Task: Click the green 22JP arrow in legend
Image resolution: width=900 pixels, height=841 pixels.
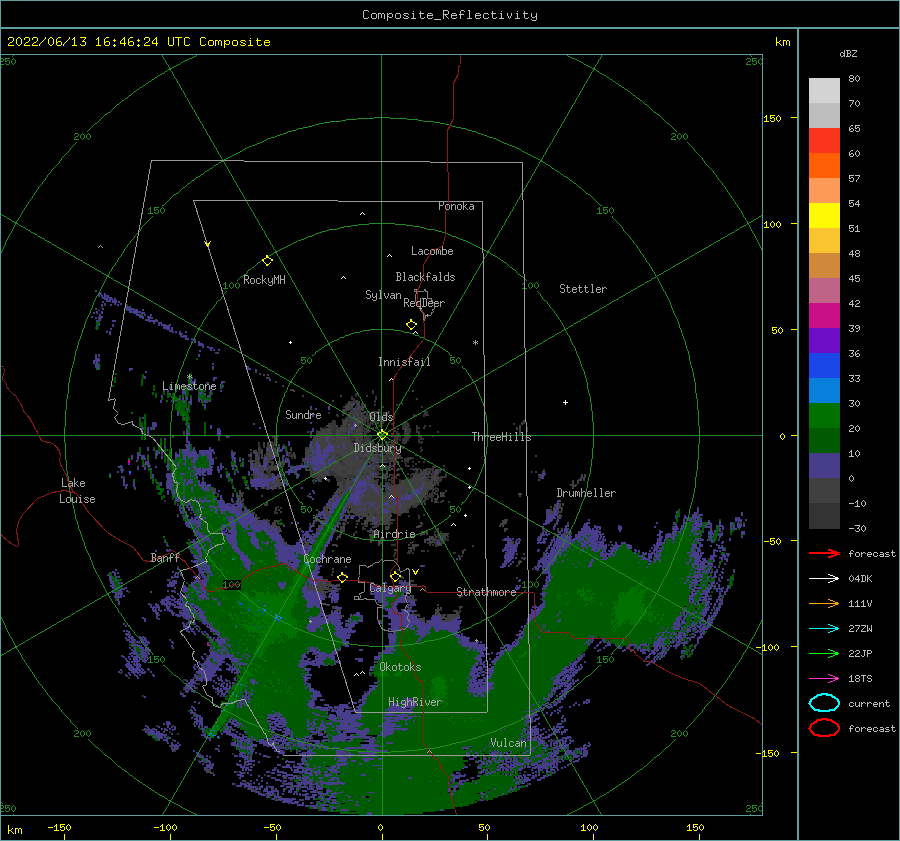Action: pos(824,653)
